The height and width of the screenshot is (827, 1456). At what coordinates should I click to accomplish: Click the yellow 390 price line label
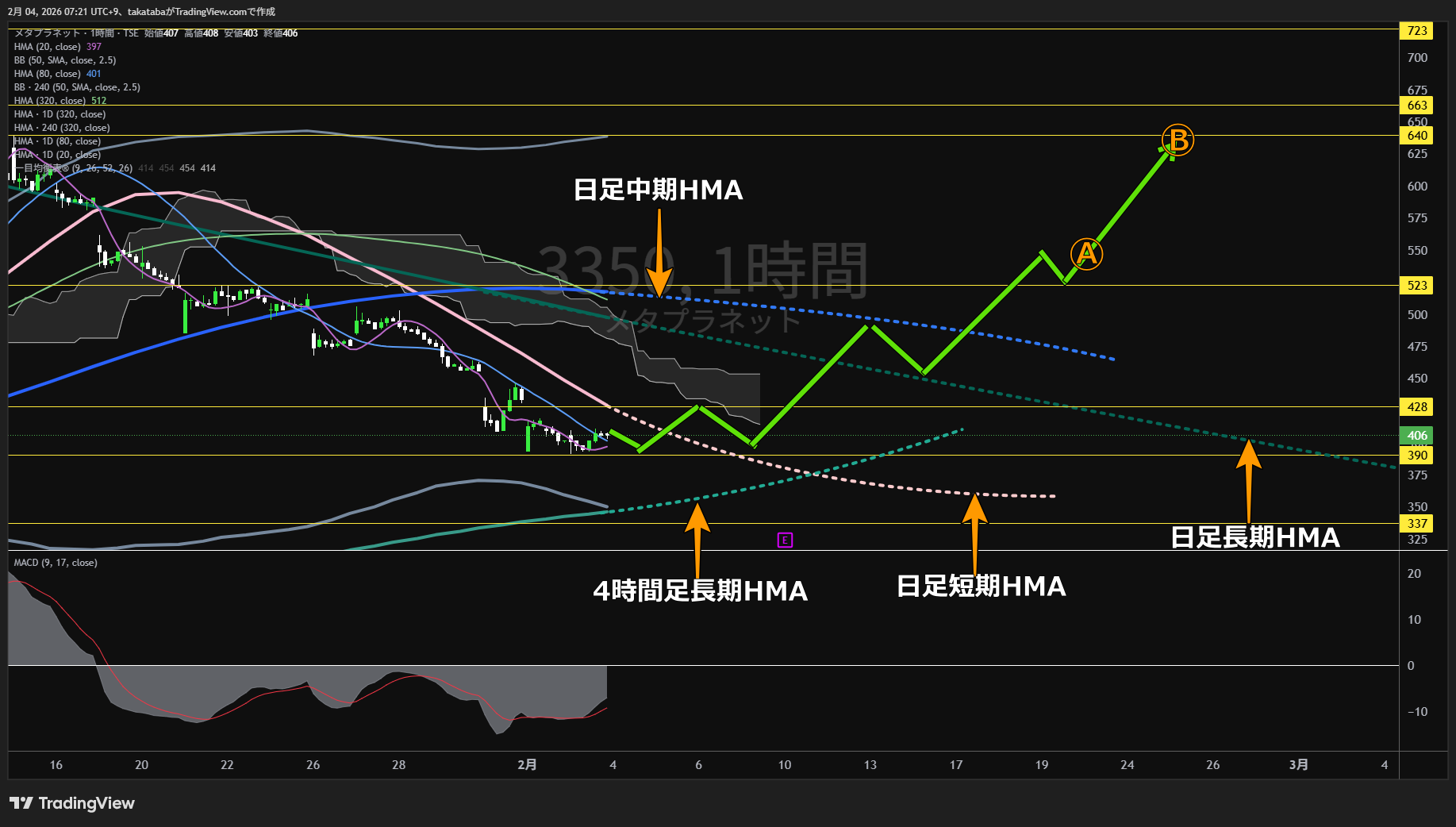point(1417,455)
